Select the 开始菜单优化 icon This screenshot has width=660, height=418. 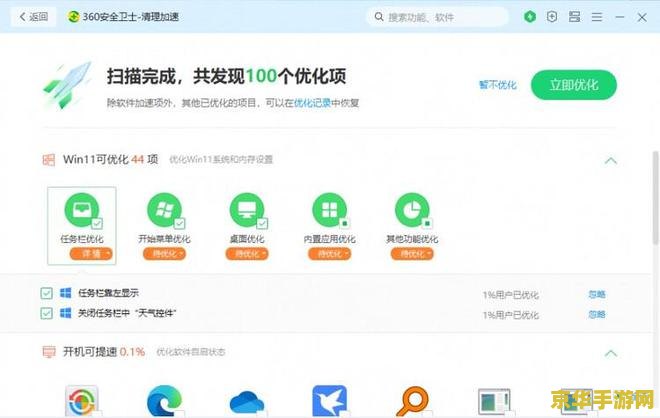(x=164, y=210)
